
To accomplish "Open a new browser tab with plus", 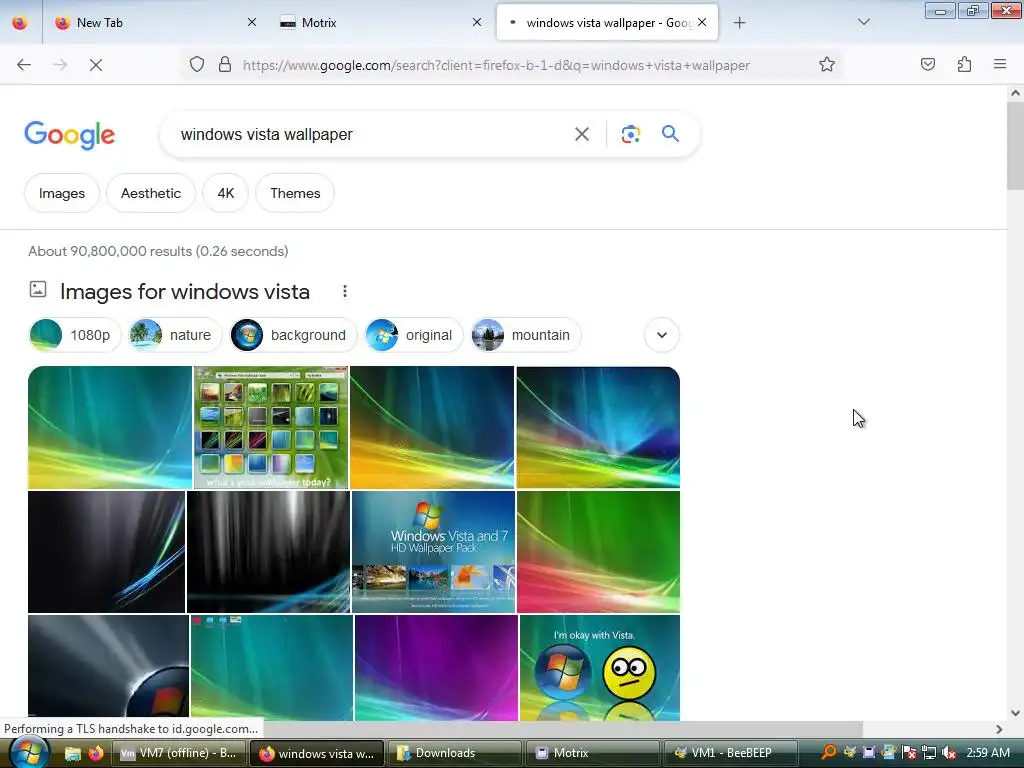I will coord(739,23).
